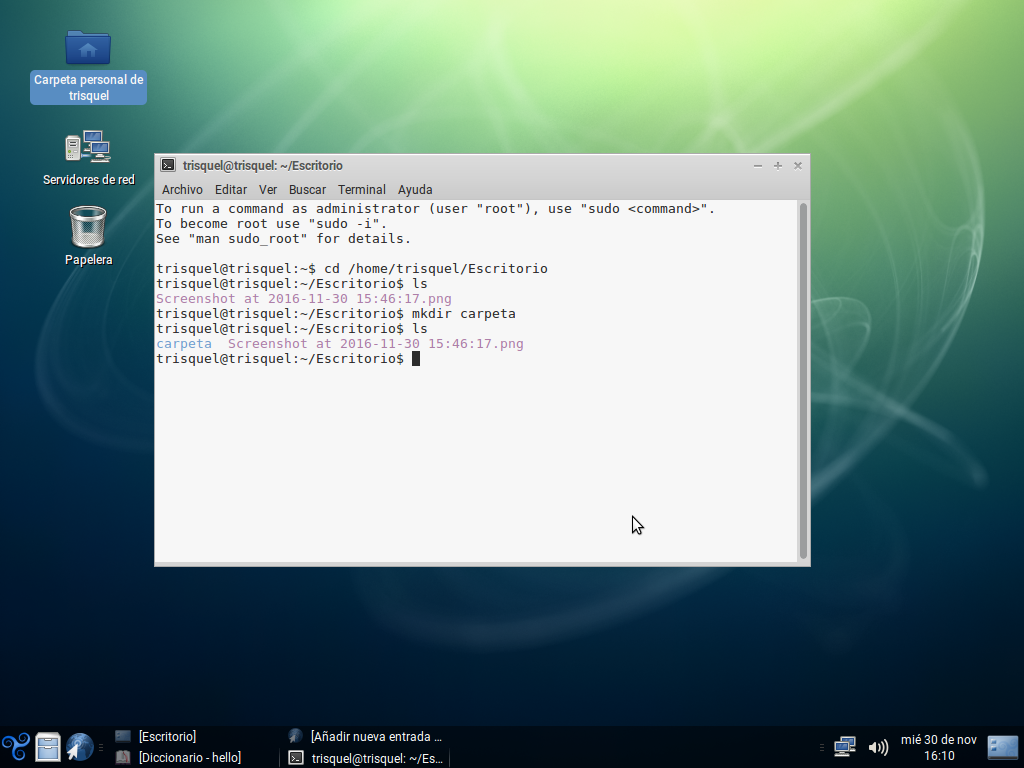Viewport: 1024px width, 768px height.
Task: Click the Trisquel main menu logo
Action: tap(15, 746)
